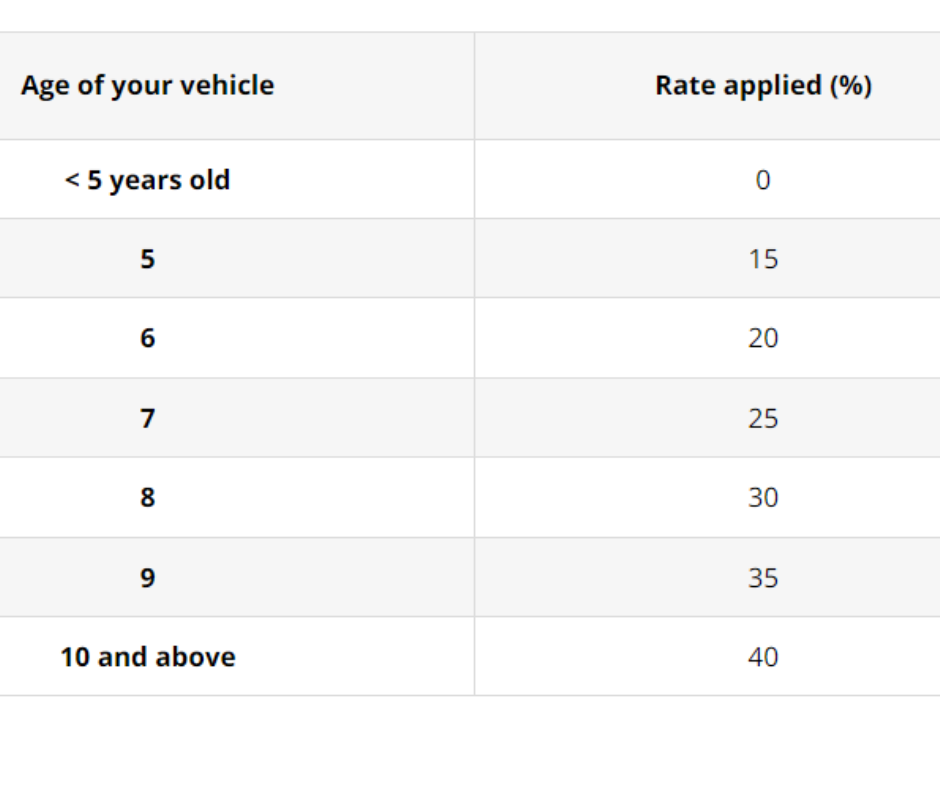
Task: Click the rate value 0
Action: tap(763, 180)
